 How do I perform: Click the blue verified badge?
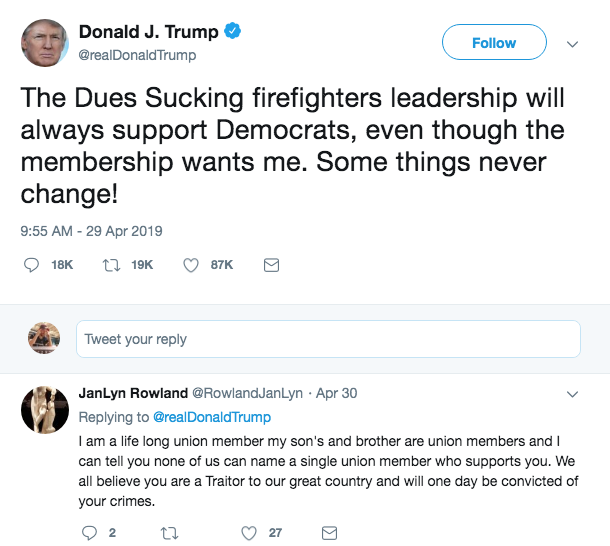(232, 32)
